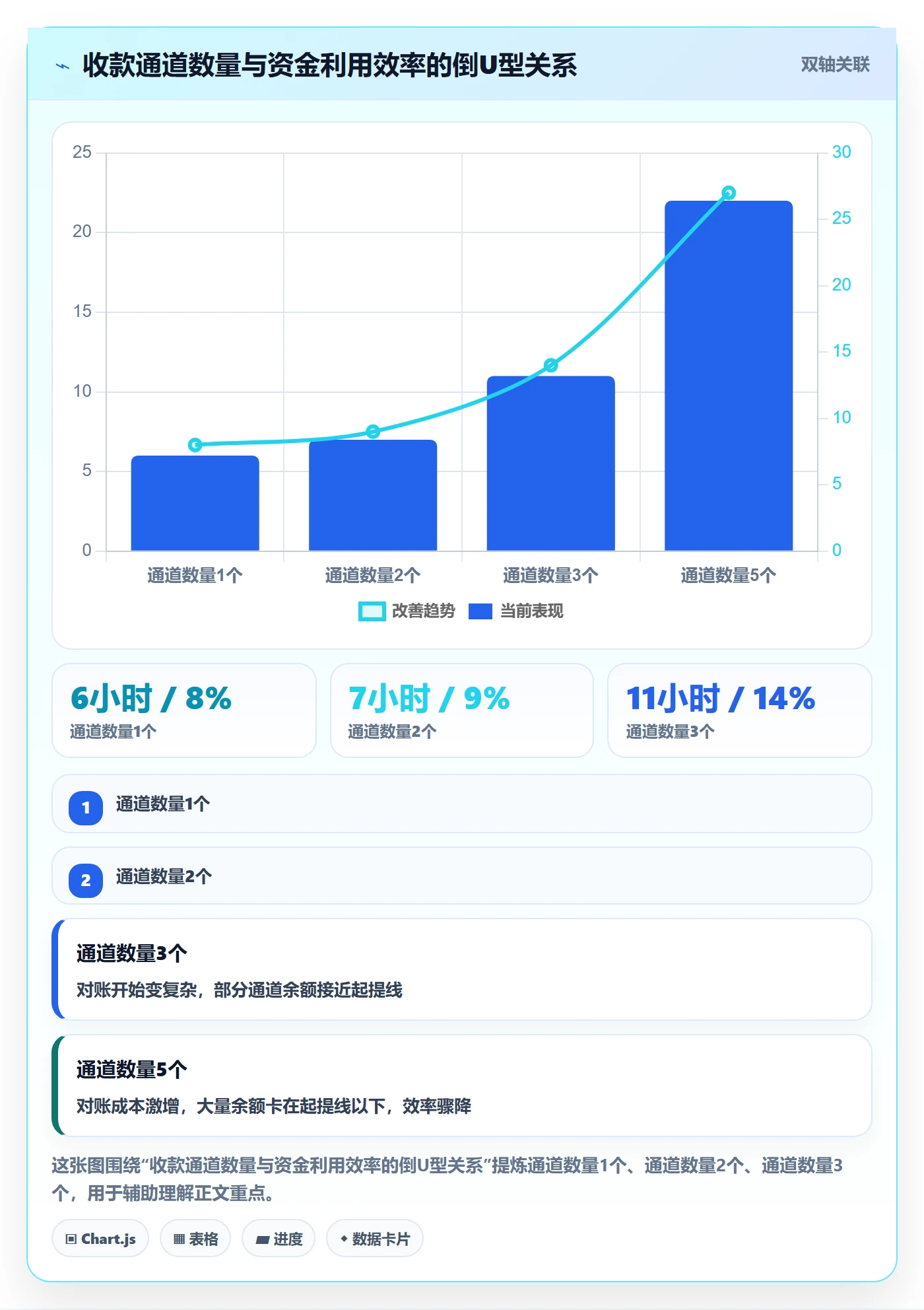This screenshot has width=924, height=1310.
Task: Click the x-axis label 通道数量1个
Action: (195, 576)
